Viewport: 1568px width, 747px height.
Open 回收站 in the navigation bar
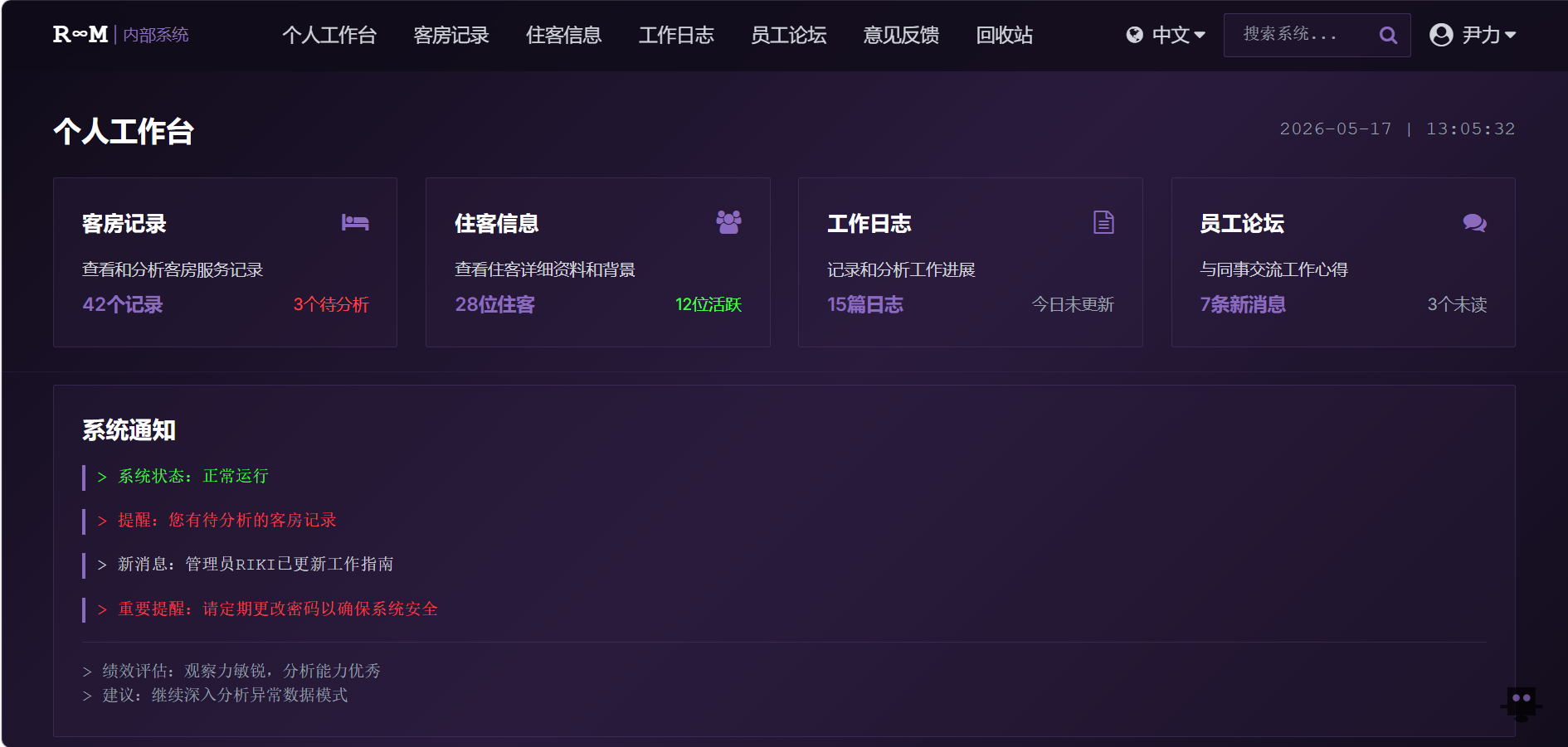1005,35
